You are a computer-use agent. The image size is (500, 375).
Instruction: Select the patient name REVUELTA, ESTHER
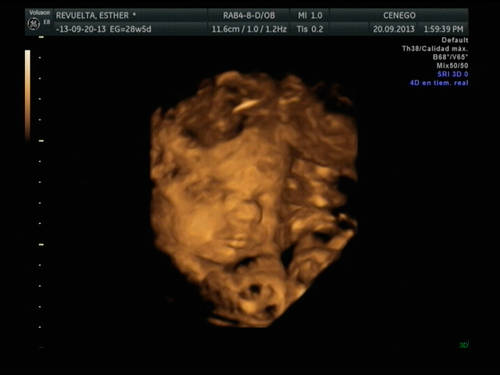(92, 15)
